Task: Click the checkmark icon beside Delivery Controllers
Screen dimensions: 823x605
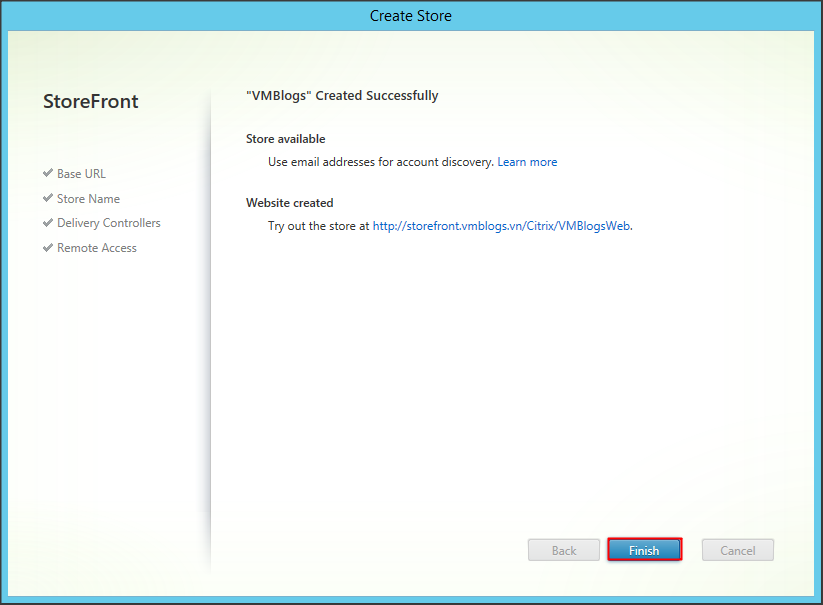Action: click(48, 223)
